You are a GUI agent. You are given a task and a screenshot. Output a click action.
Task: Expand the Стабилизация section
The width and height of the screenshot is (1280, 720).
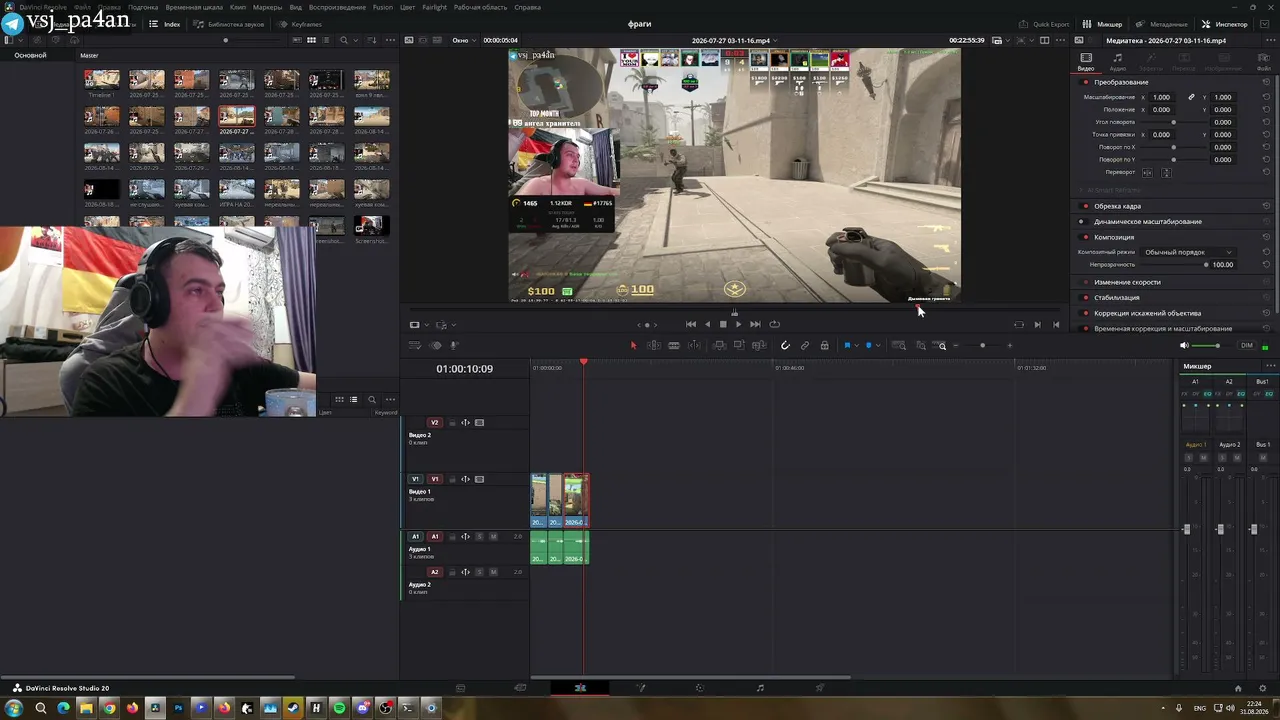(1116, 298)
